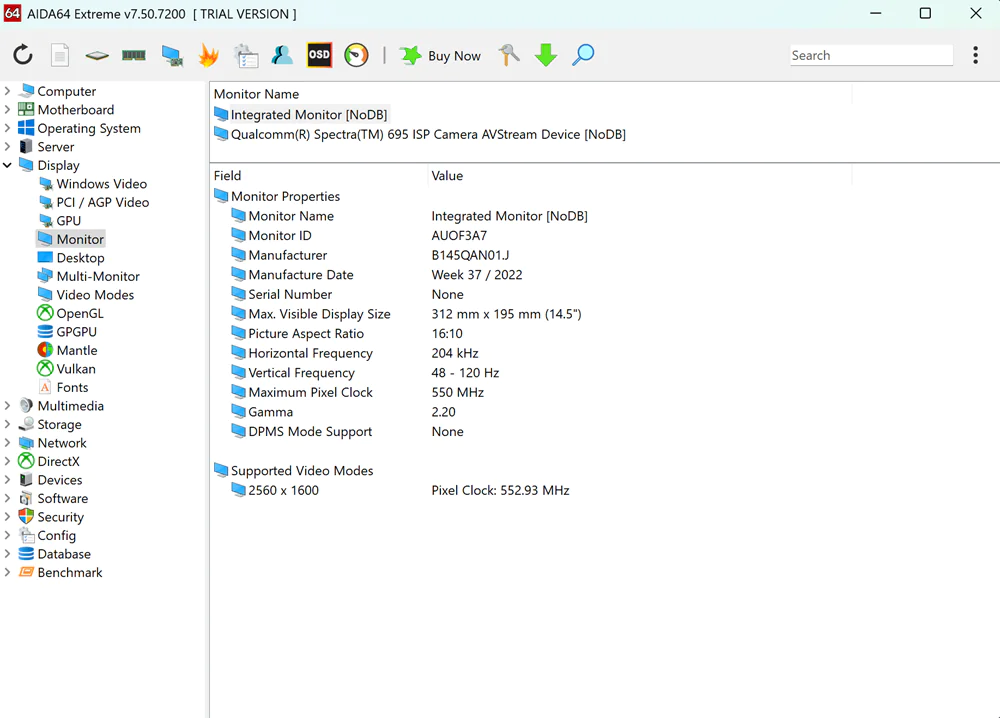Click the Security shield icon

[x=26, y=517]
